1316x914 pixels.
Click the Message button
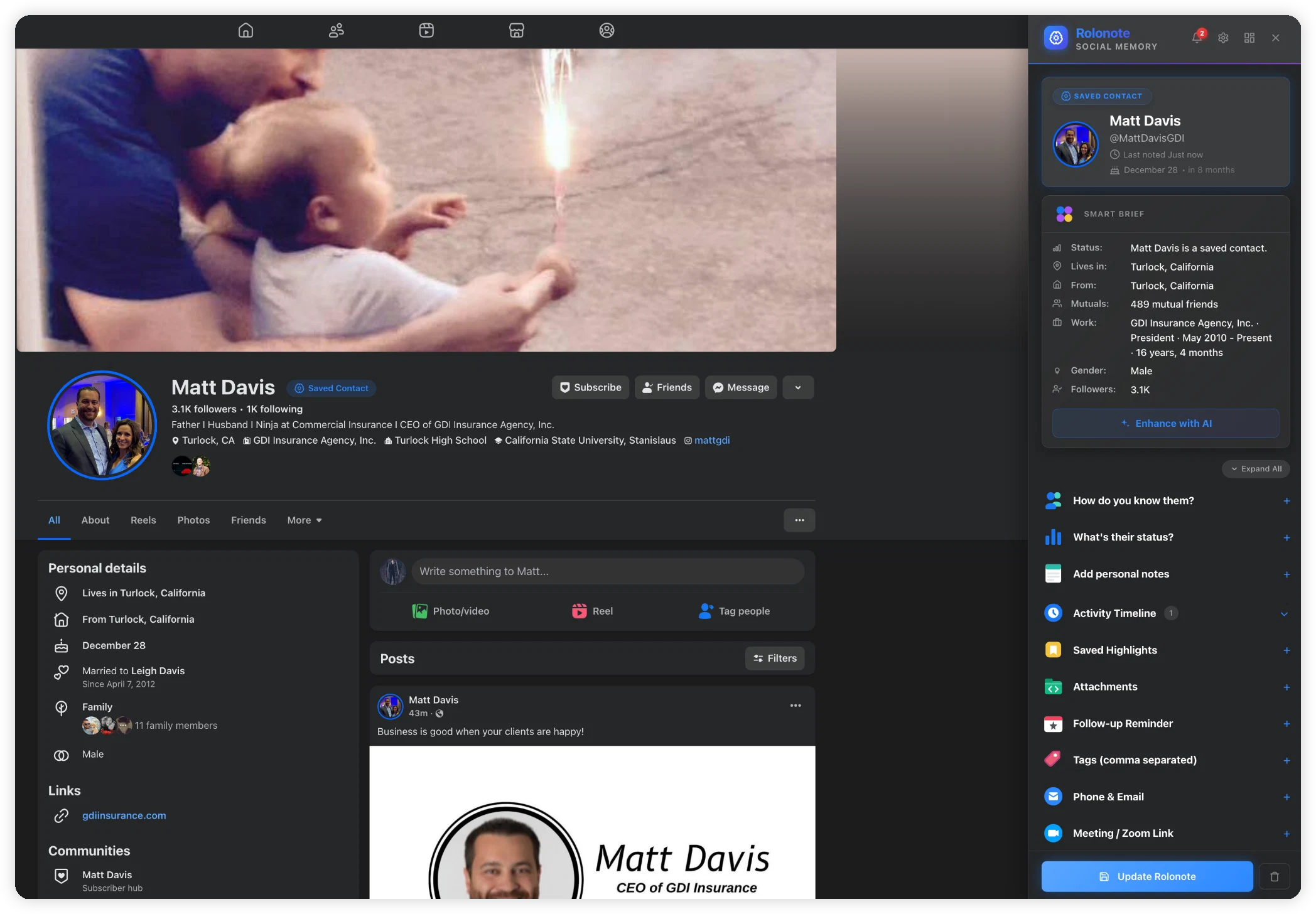[741, 387]
